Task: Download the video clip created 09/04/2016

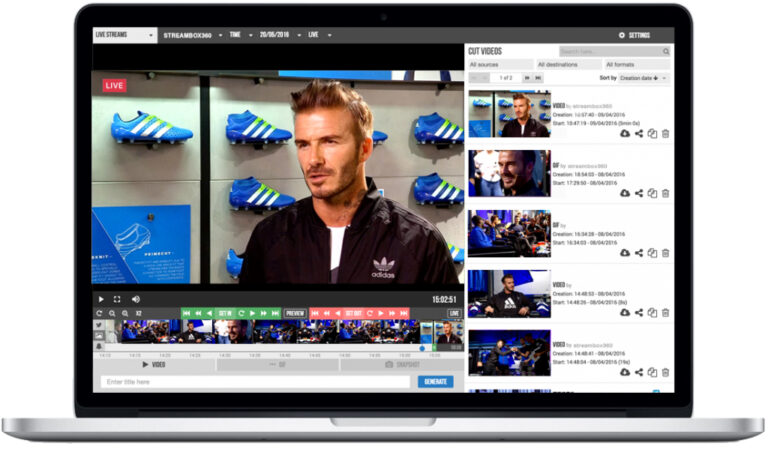Action: [x=625, y=134]
